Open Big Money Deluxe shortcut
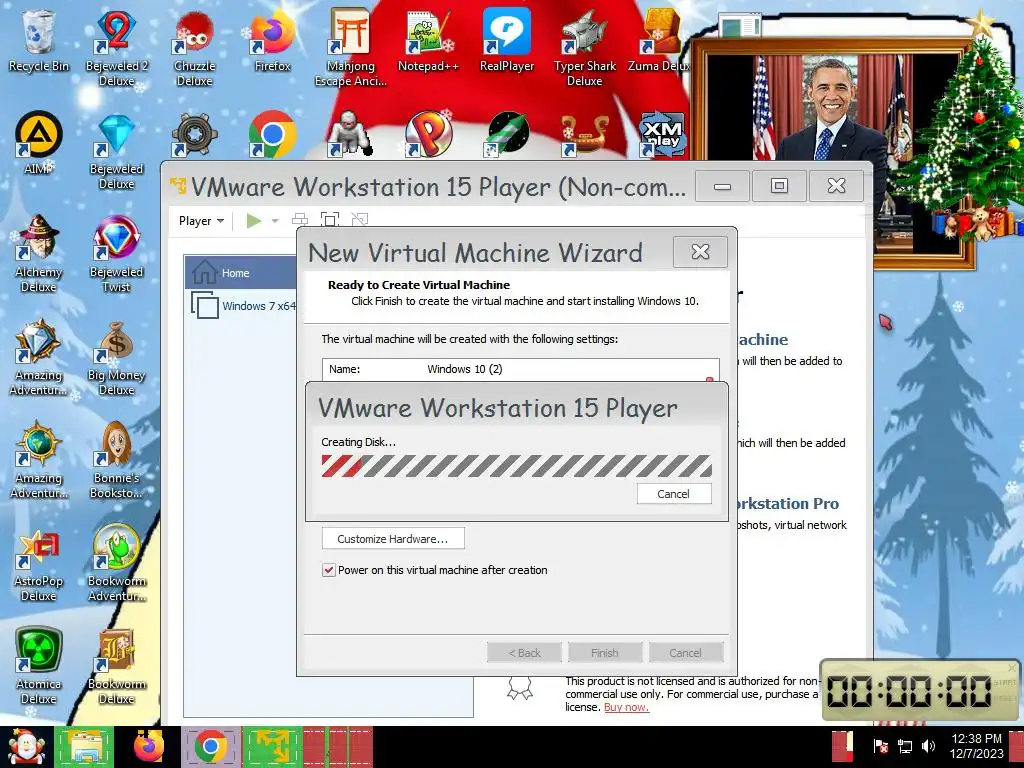The image size is (1024, 768). click(x=116, y=358)
